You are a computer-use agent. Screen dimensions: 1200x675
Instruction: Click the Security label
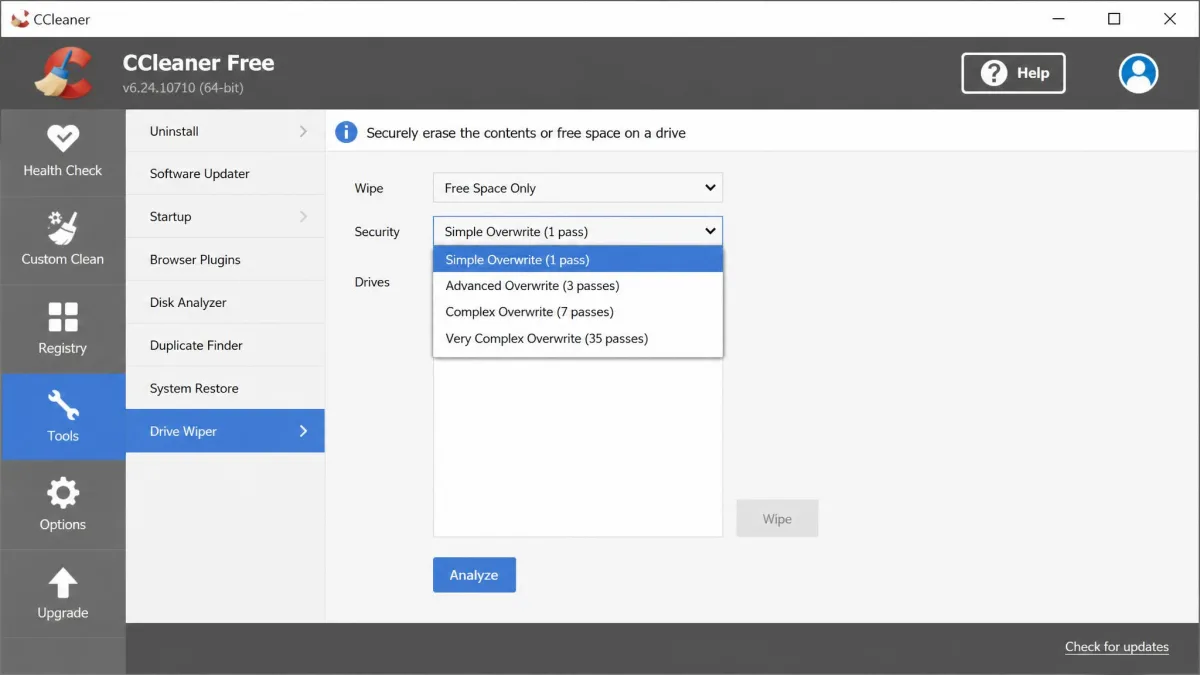(x=377, y=232)
